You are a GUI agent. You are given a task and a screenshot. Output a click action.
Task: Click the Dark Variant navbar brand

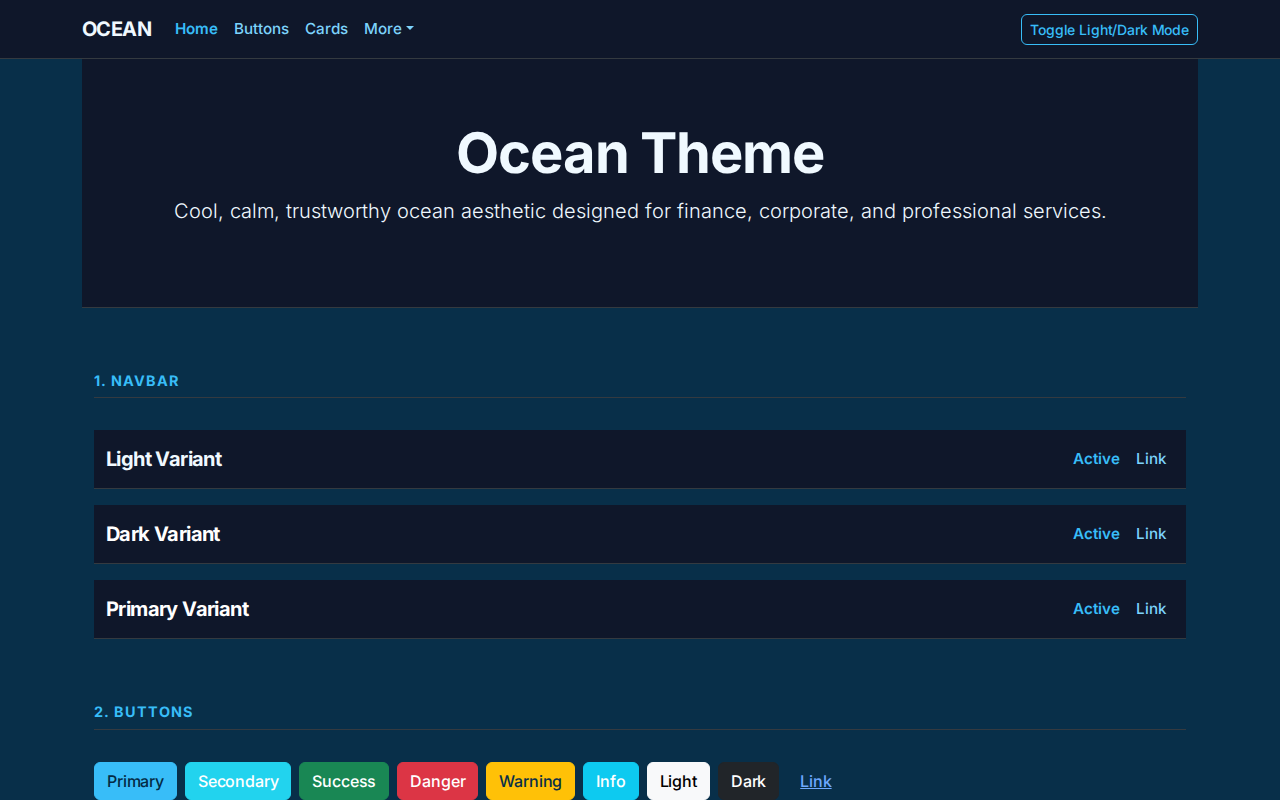point(163,534)
